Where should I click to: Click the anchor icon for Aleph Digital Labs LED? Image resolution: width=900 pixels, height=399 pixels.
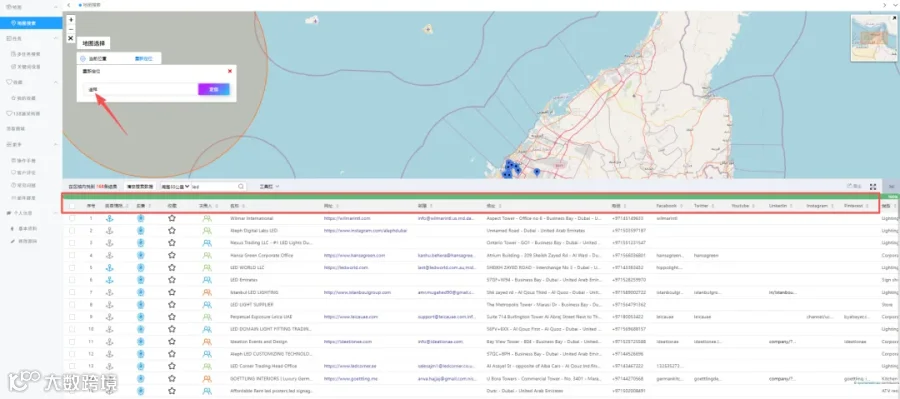point(110,230)
